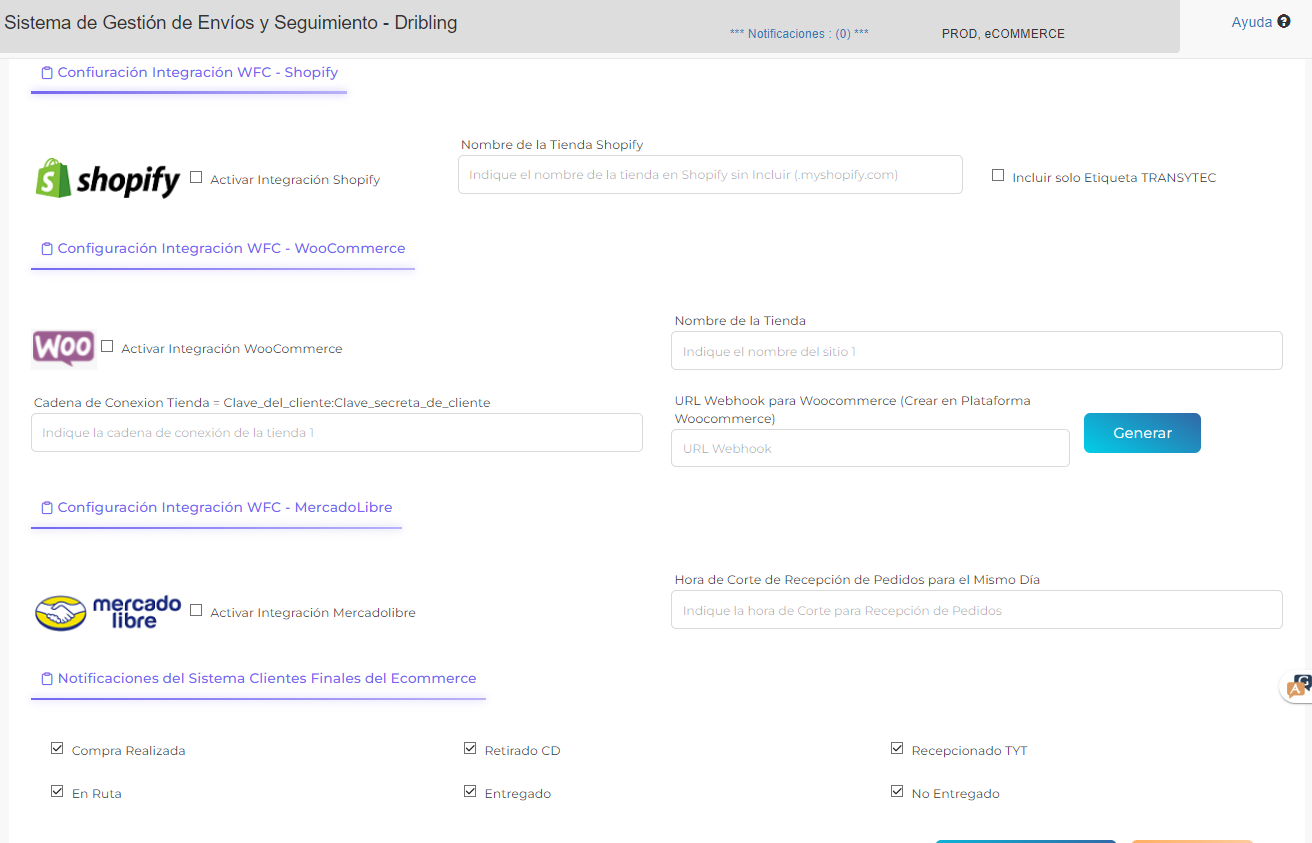Viewport: 1312px width, 843px height.
Task: Click clipboard icon beside Notificaciones del Sistema heading
Action: tap(47, 679)
